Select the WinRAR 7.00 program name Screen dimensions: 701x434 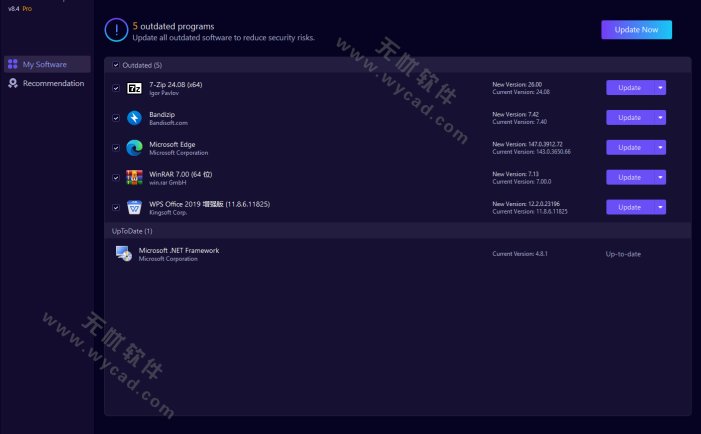pyautogui.click(x=181, y=174)
